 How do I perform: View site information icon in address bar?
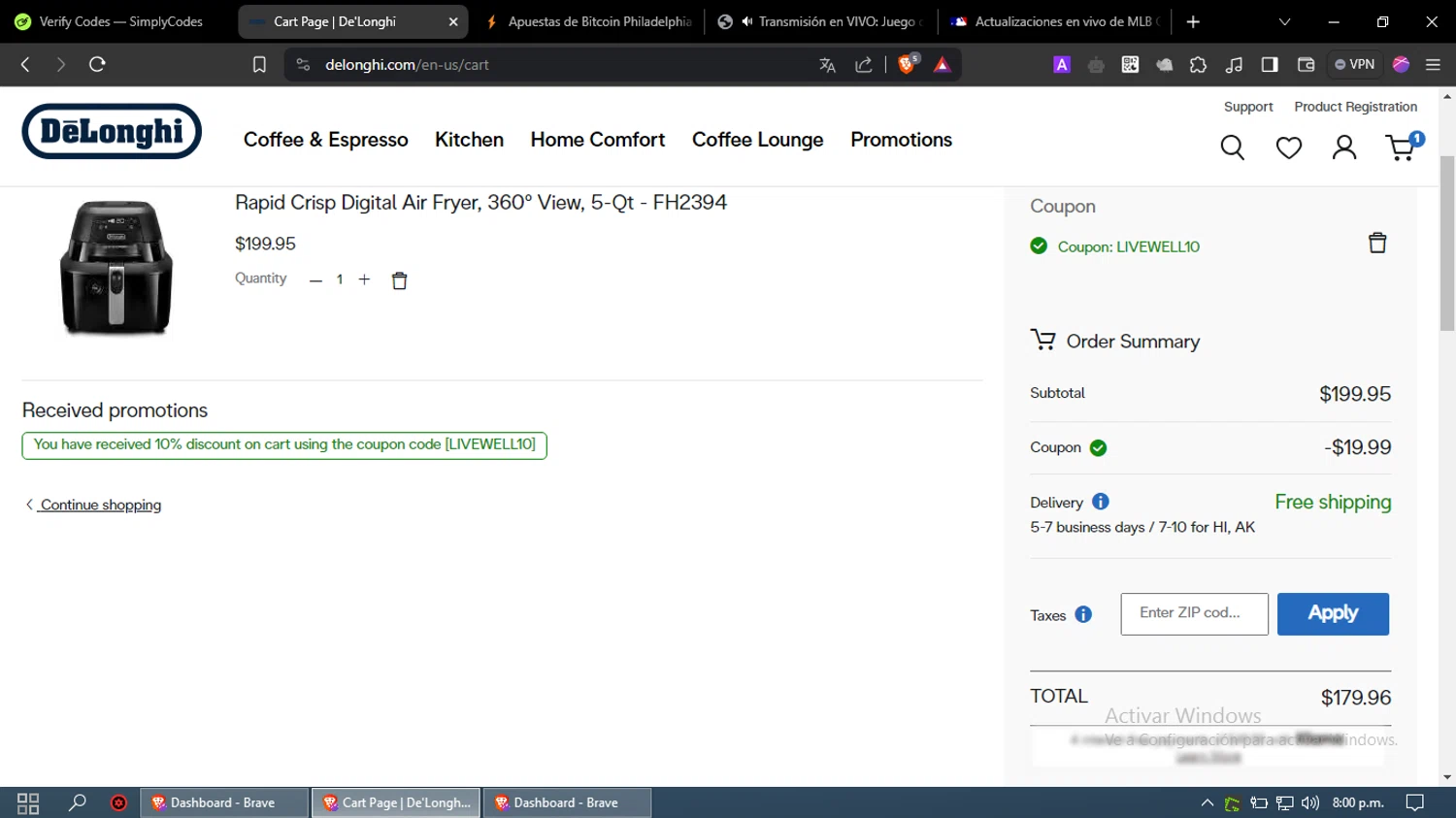[303, 65]
